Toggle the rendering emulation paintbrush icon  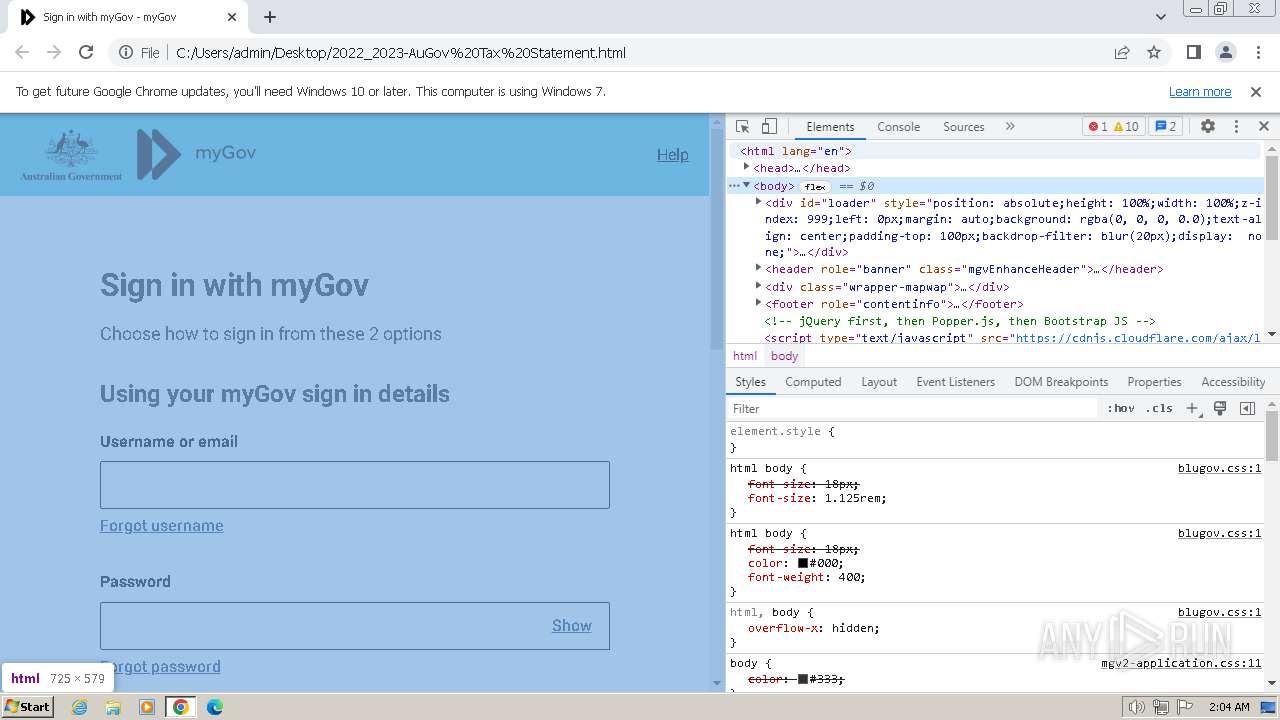[x=1220, y=408]
